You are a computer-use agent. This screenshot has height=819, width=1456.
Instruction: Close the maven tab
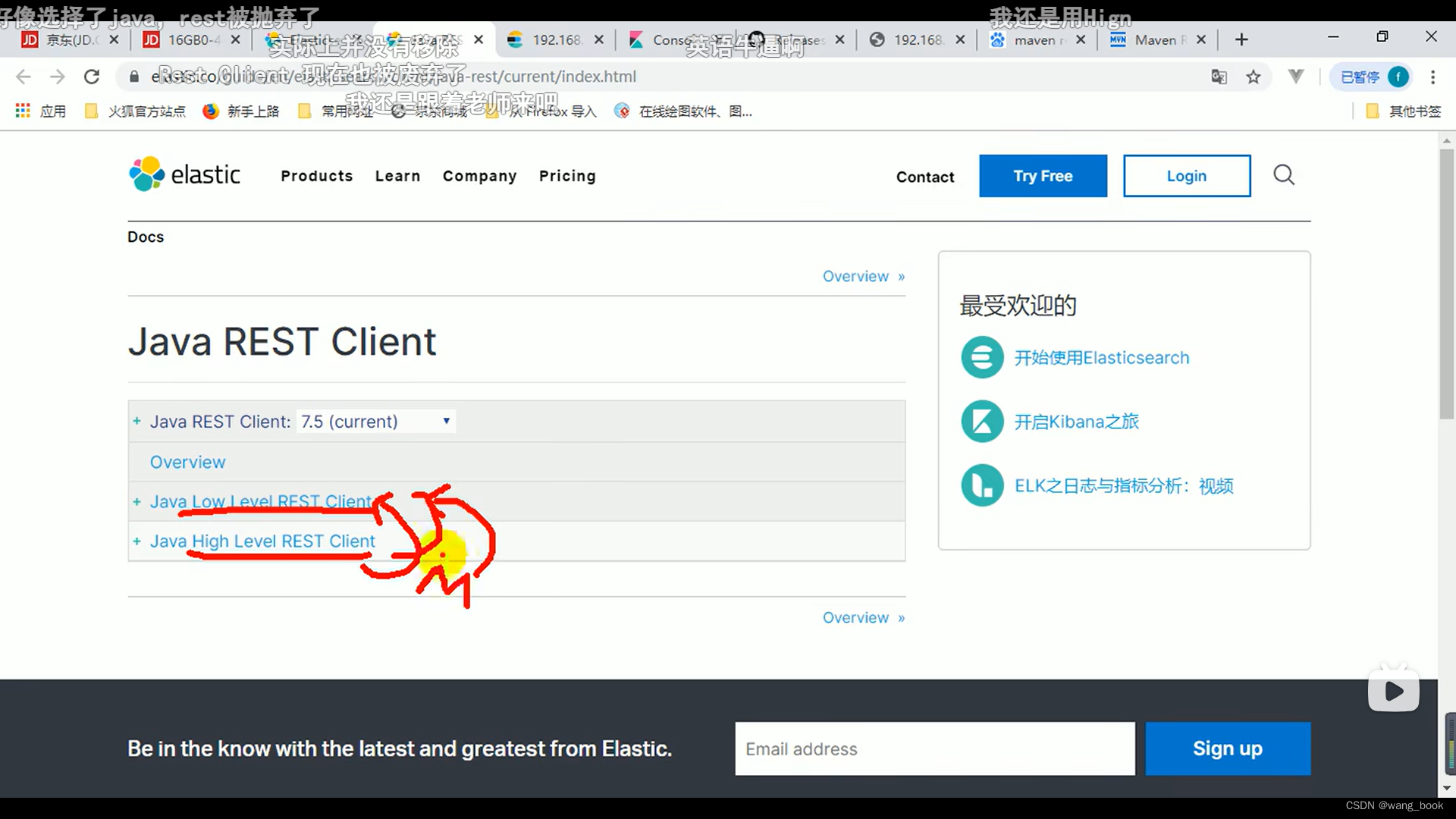click(1081, 39)
